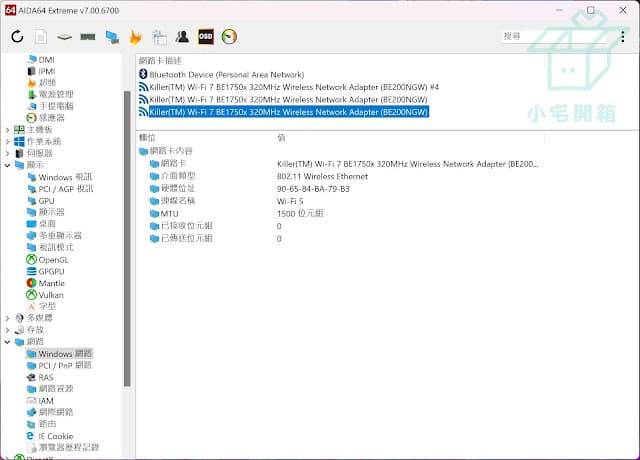This screenshot has width=640, height=460.
Task: Collapse the display tree node
Action: [x=7, y=165]
